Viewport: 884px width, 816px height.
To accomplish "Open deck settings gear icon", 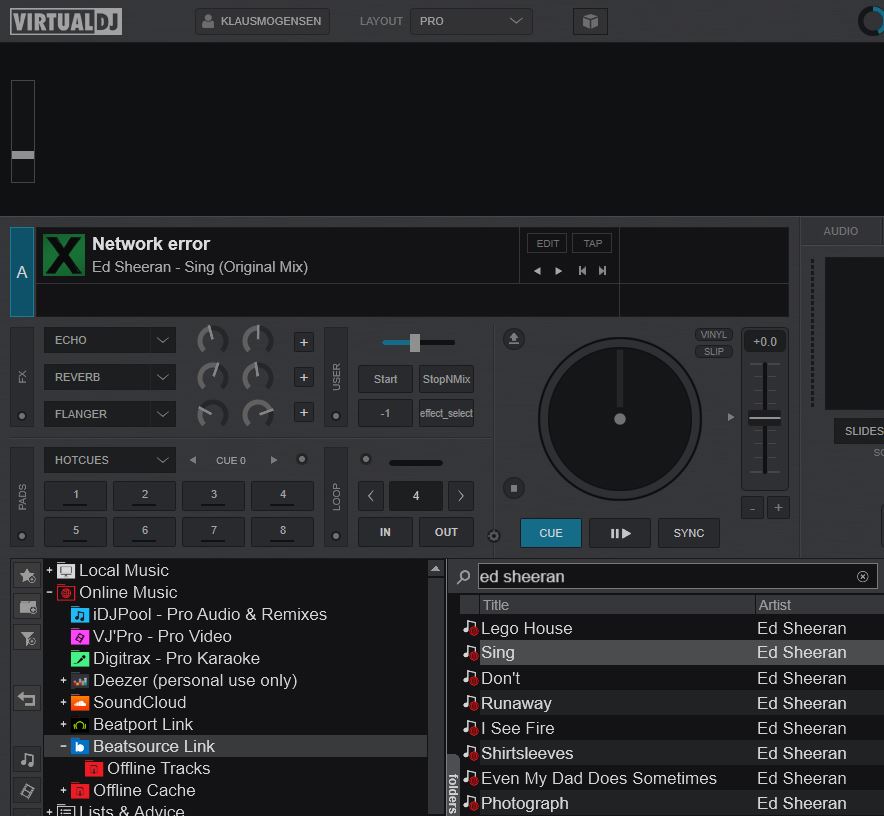I will (493, 536).
